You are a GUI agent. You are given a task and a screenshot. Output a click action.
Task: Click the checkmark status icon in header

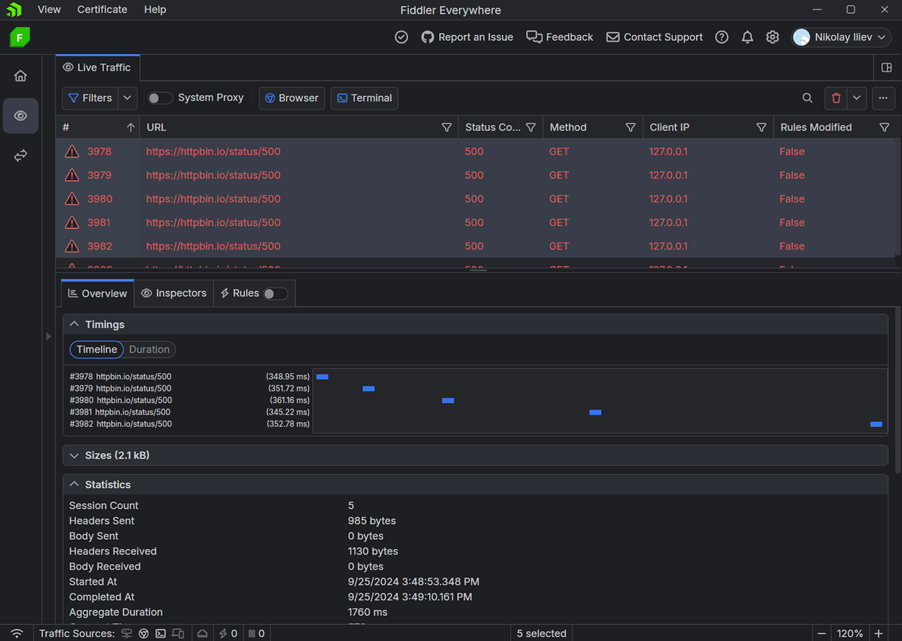click(x=402, y=37)
